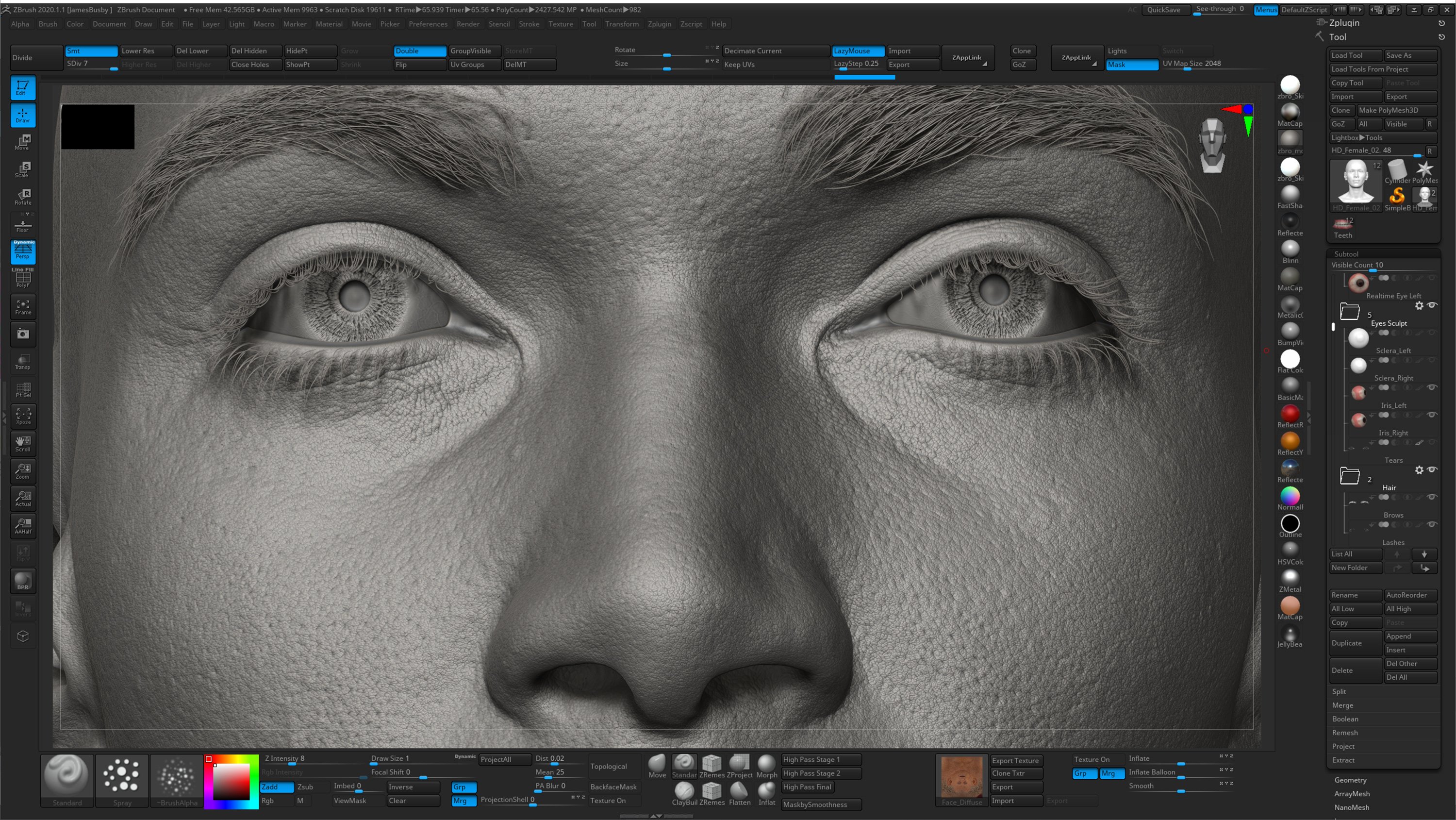The width and height of the screenshot is (1456, 820).
Task: Toggle the Transp icon in side toolbar
Action: point(23,362)
